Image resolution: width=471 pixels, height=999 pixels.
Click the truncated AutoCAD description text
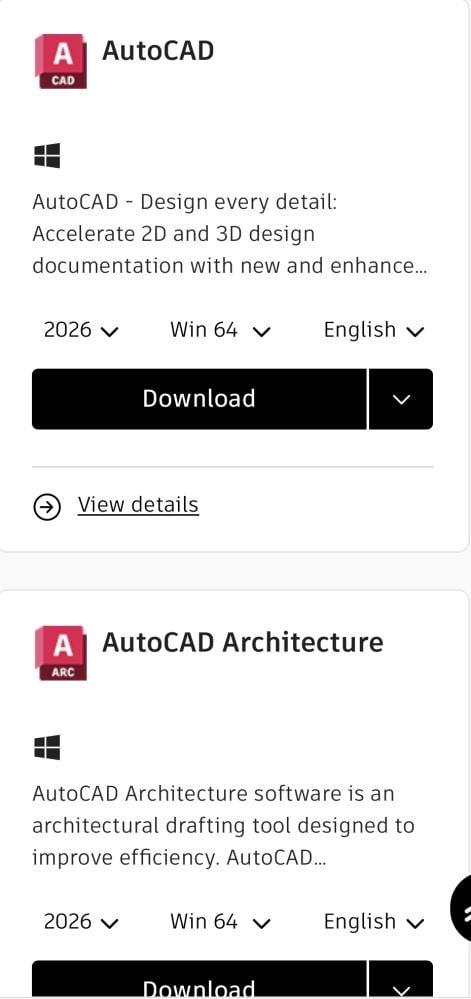(x=229, y=234)
